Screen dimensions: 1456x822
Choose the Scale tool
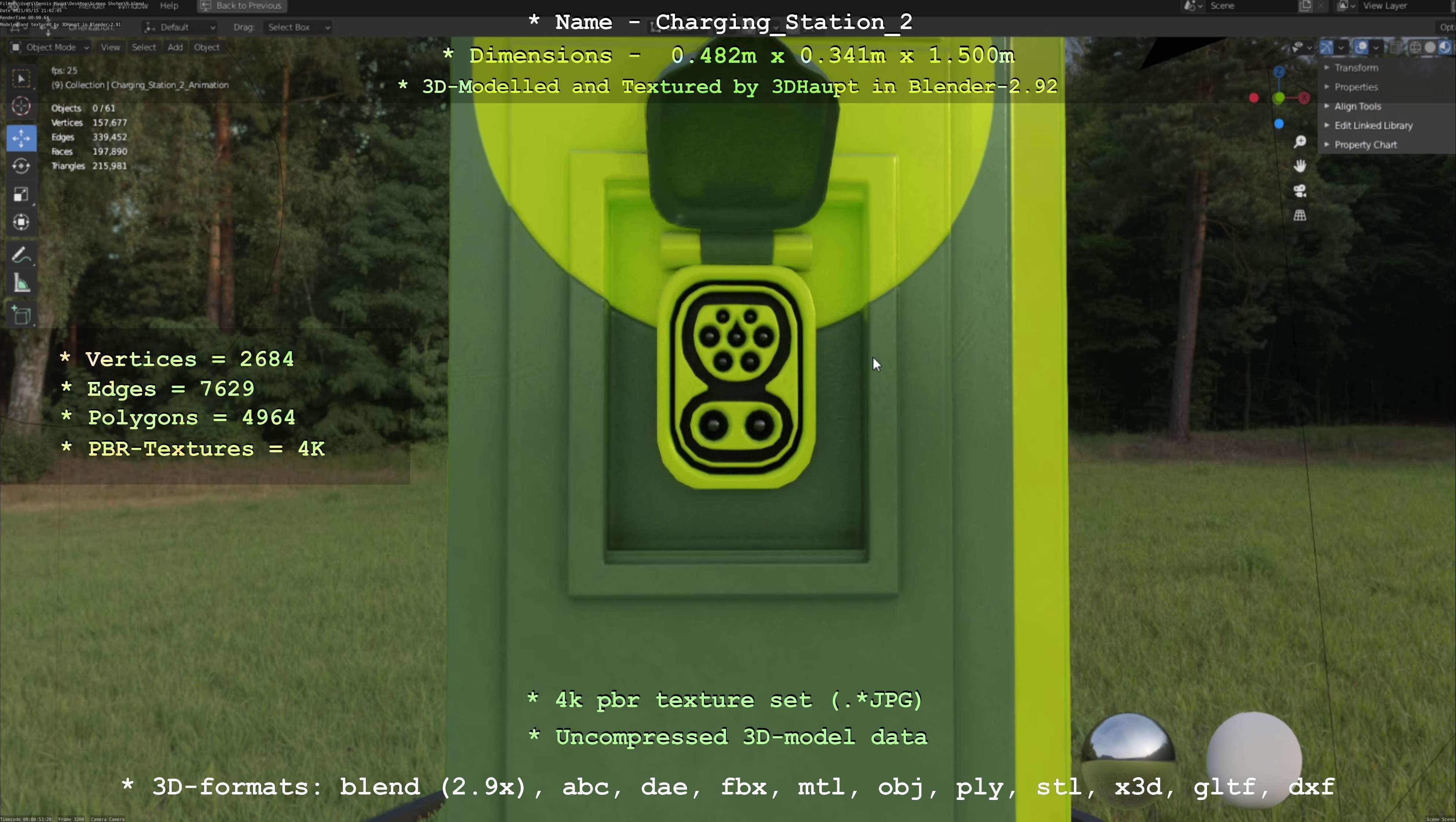[21, 195]
